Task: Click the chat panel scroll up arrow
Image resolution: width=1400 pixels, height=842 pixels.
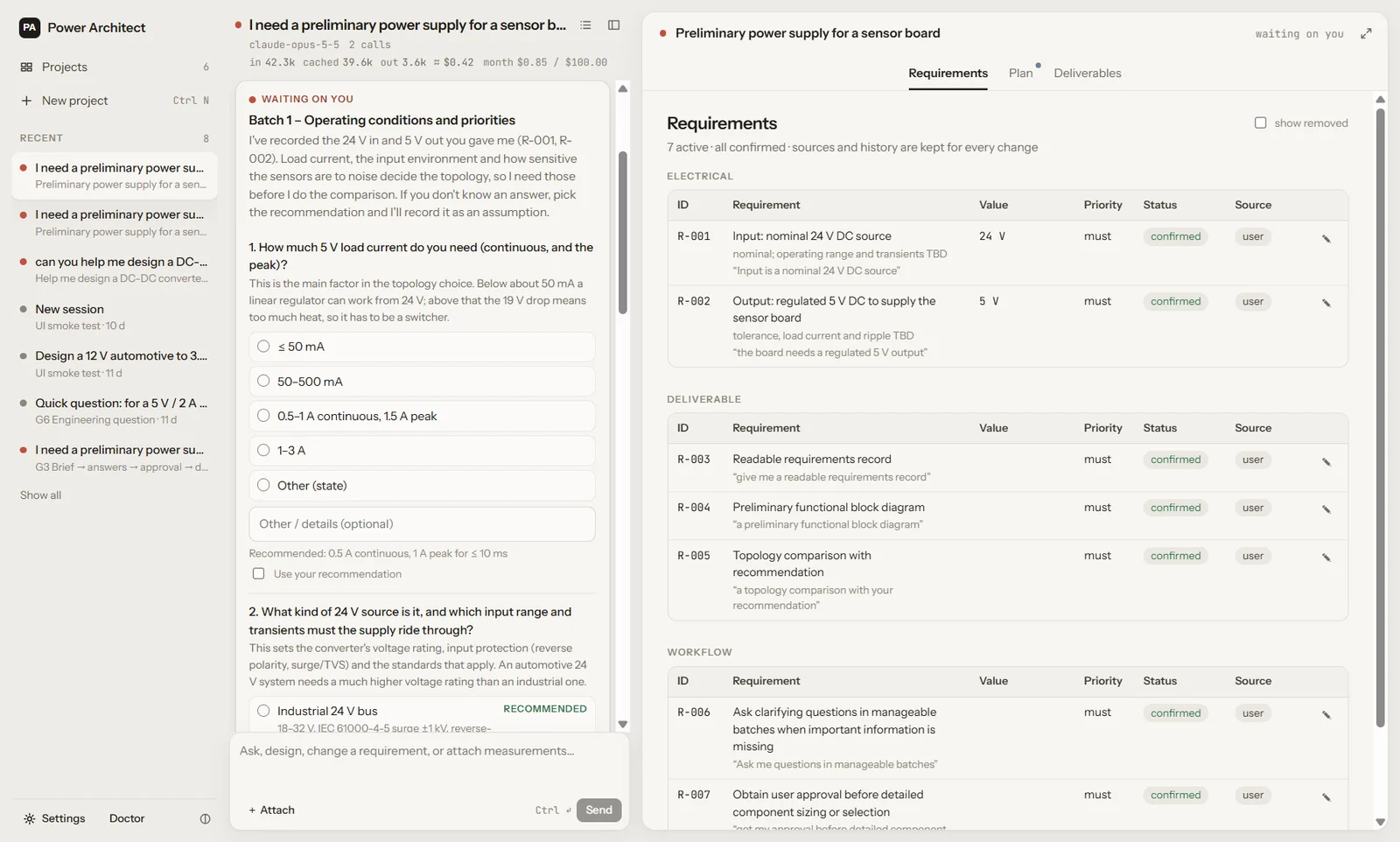Action: click(623, 88)
